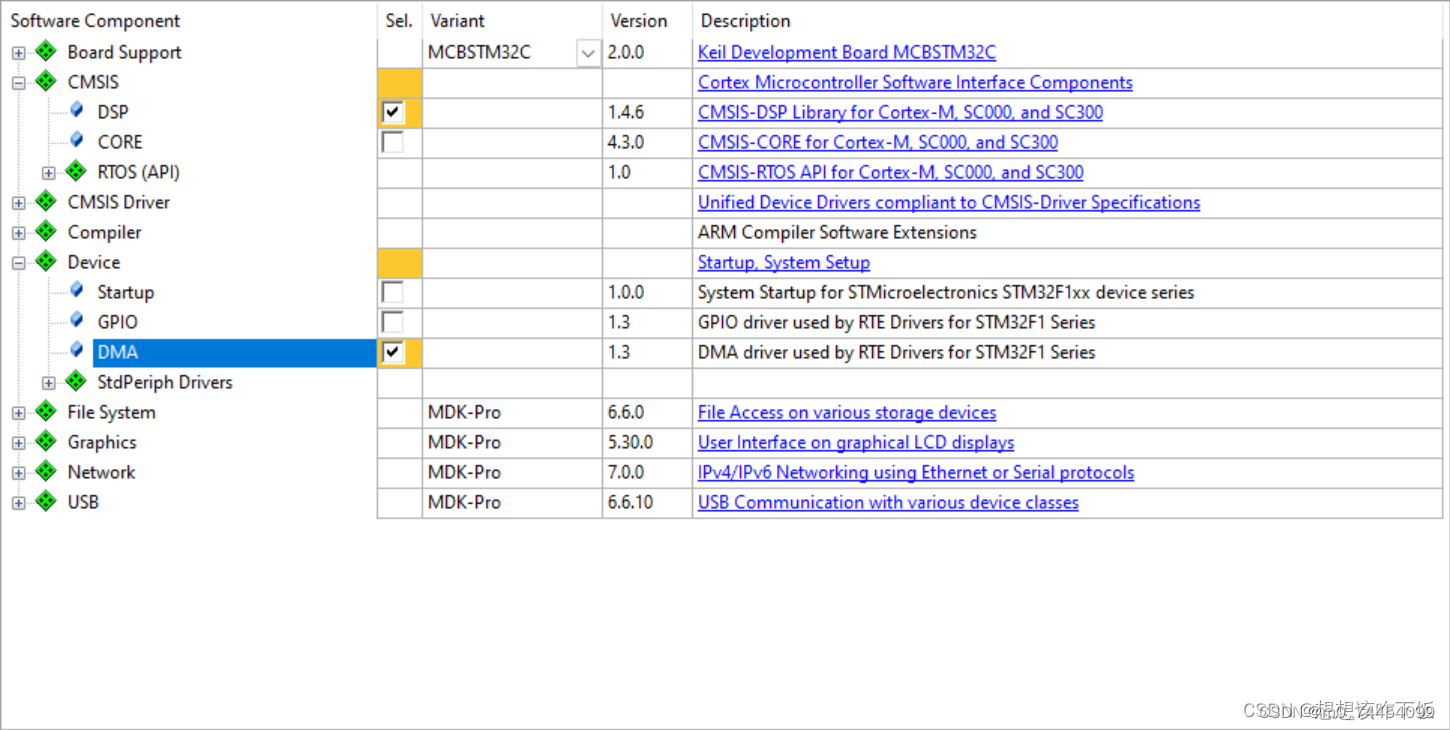Enable the GPIO component checkbox
This screenshot has width=1450, height=730.
(393, 322)
